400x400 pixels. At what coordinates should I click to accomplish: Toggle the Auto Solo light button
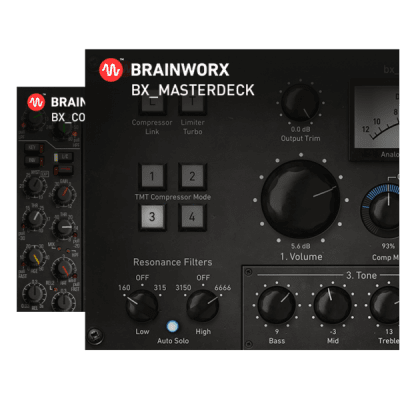(172, 326)
